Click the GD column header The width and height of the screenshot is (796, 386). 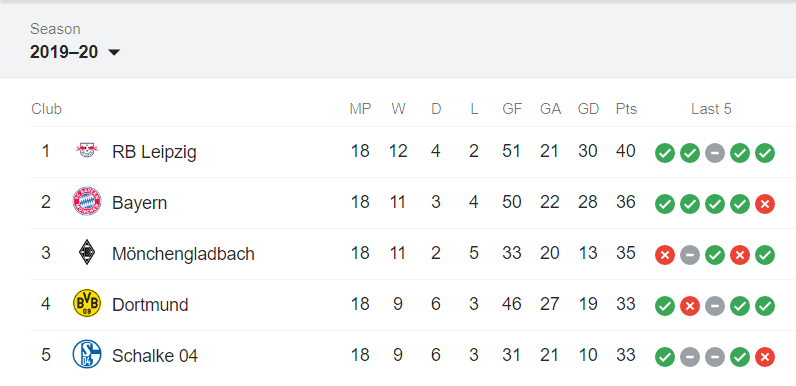pyautogui.click(x=588, y=109)
